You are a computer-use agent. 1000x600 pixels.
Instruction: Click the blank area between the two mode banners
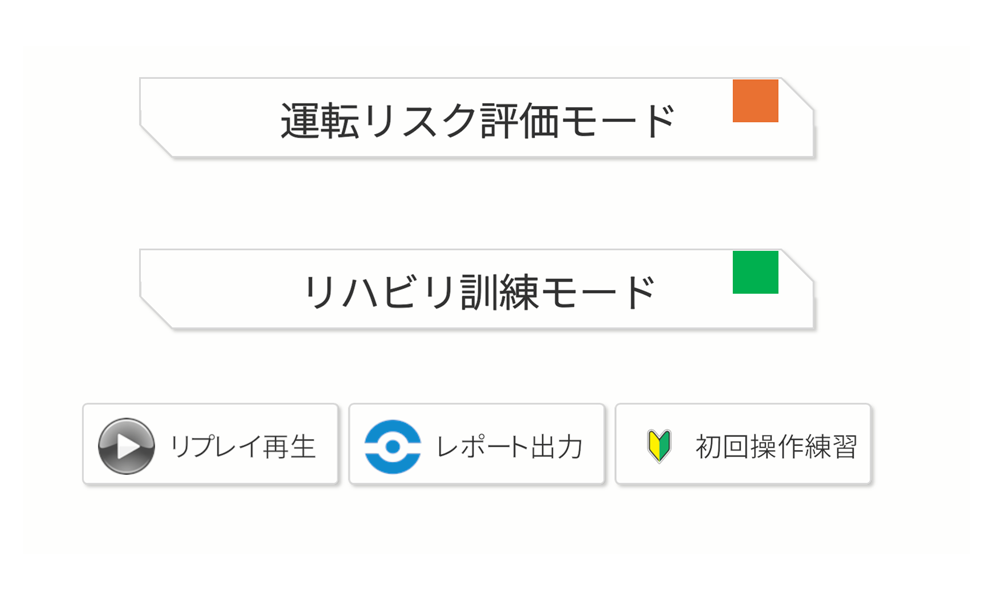pos(478,204)
